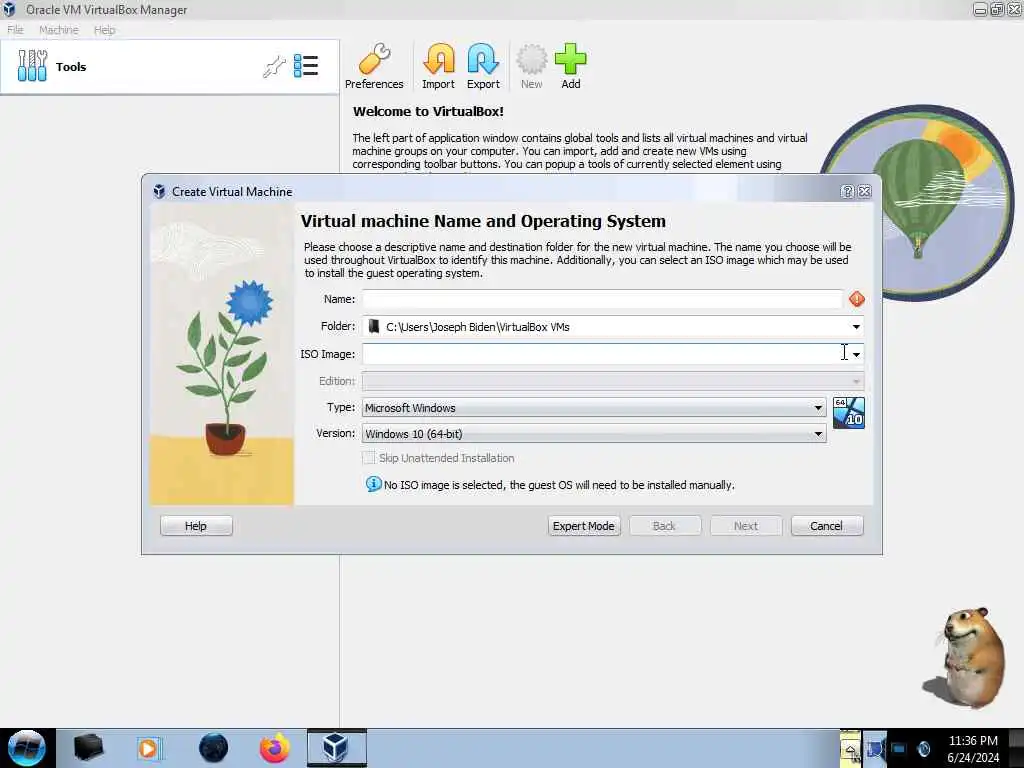Image resolution: width=1024 pixels, height=768 pixels.
Task: Click the Next button
Action: [x=746, y=526]
